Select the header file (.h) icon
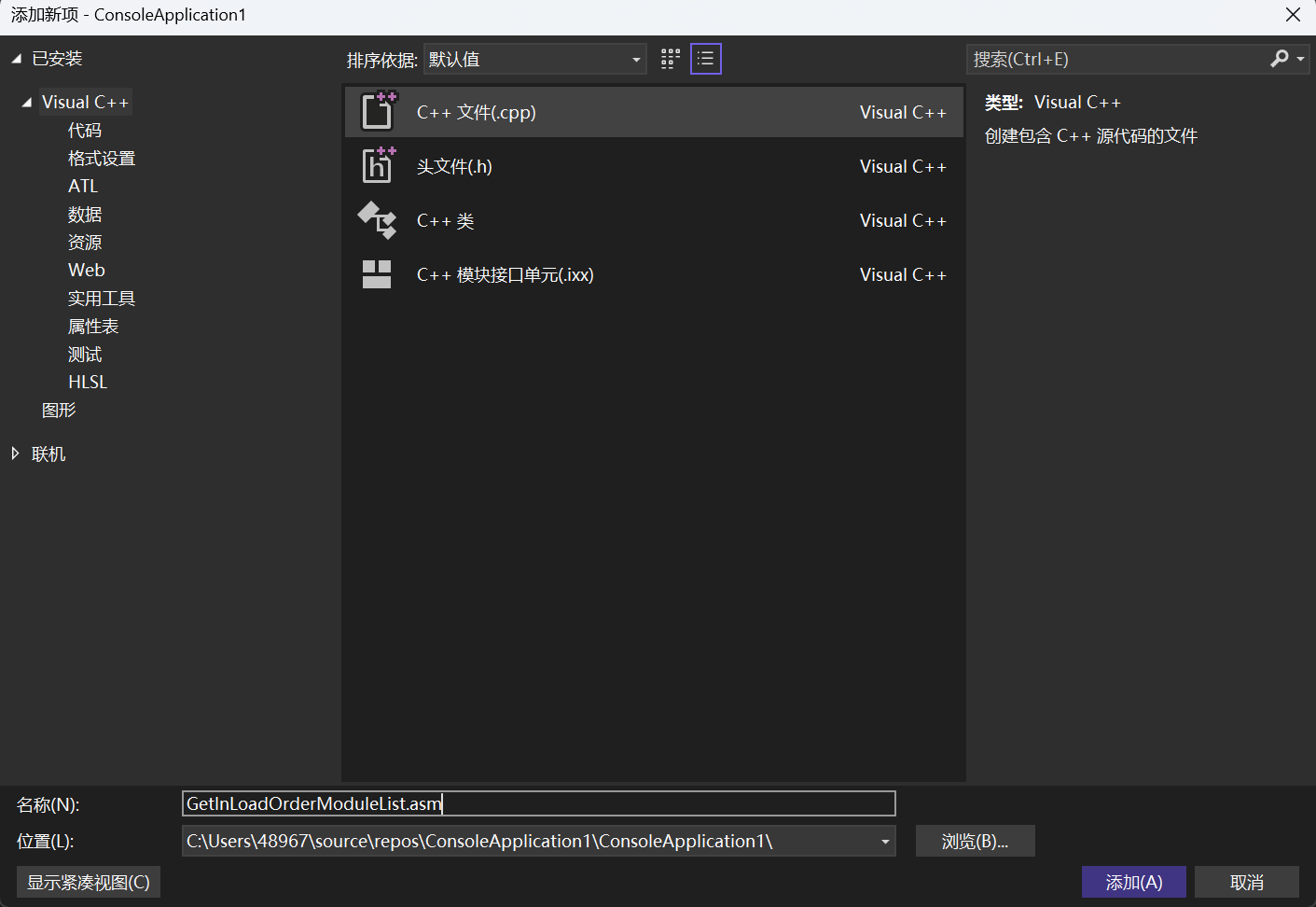1316x907 pixels. tap(378, 165)
